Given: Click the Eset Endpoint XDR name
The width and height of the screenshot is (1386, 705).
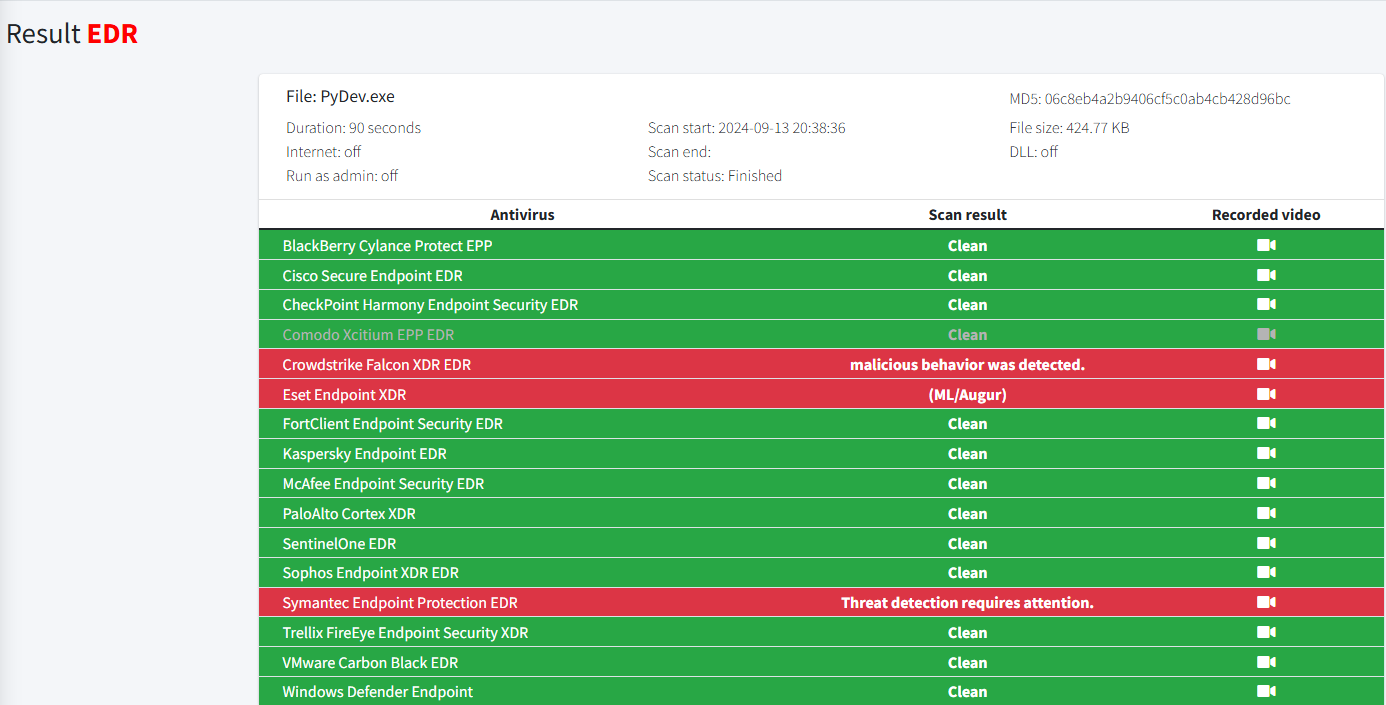Looking at the screenshot, I should [344, 395].
